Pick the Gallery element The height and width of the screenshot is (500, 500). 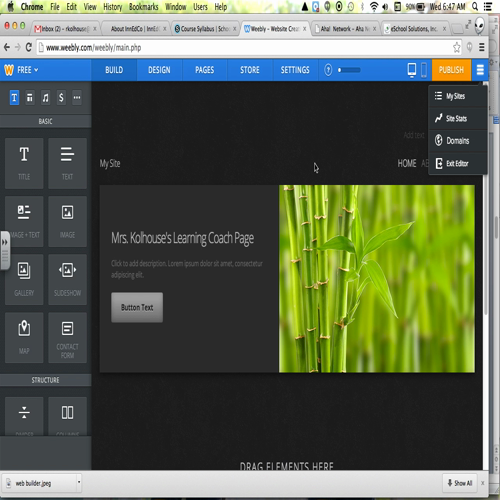24,279
